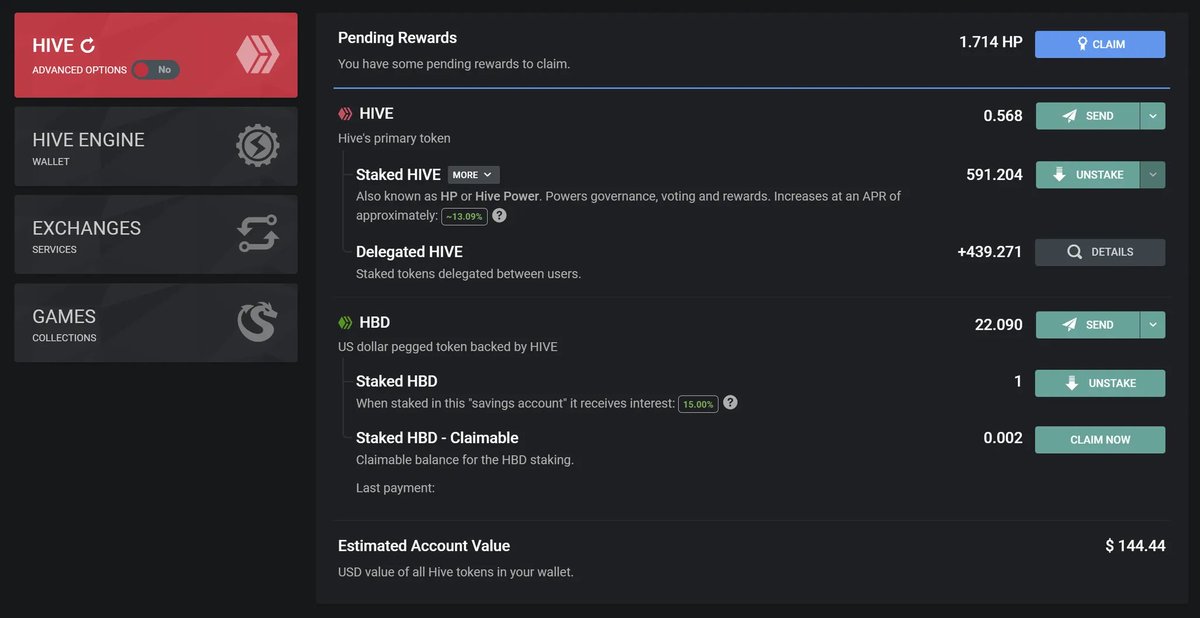Open the Exchanges services tab
This screenshot has height=618, width=1200.
click(156, 234)
